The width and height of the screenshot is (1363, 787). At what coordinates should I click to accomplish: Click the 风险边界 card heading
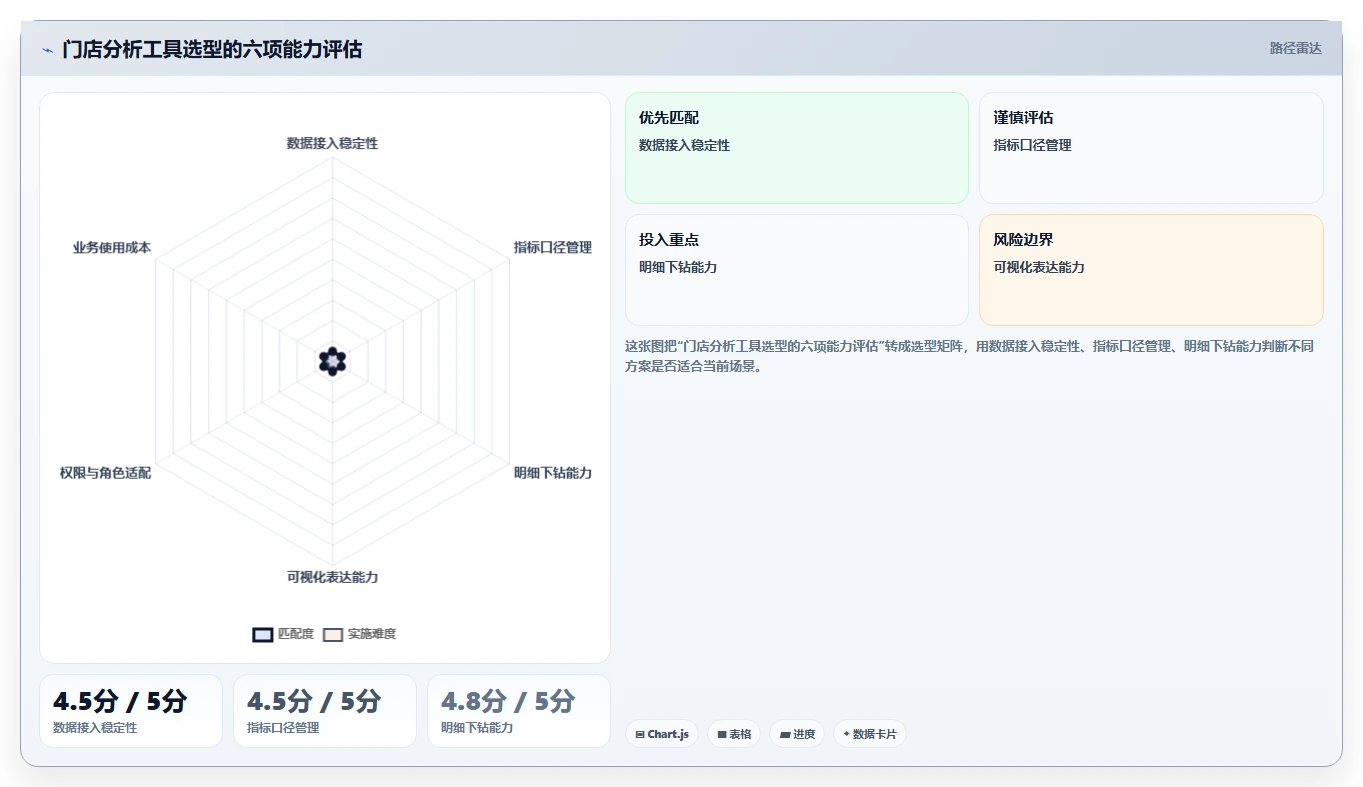point(1023,240)
